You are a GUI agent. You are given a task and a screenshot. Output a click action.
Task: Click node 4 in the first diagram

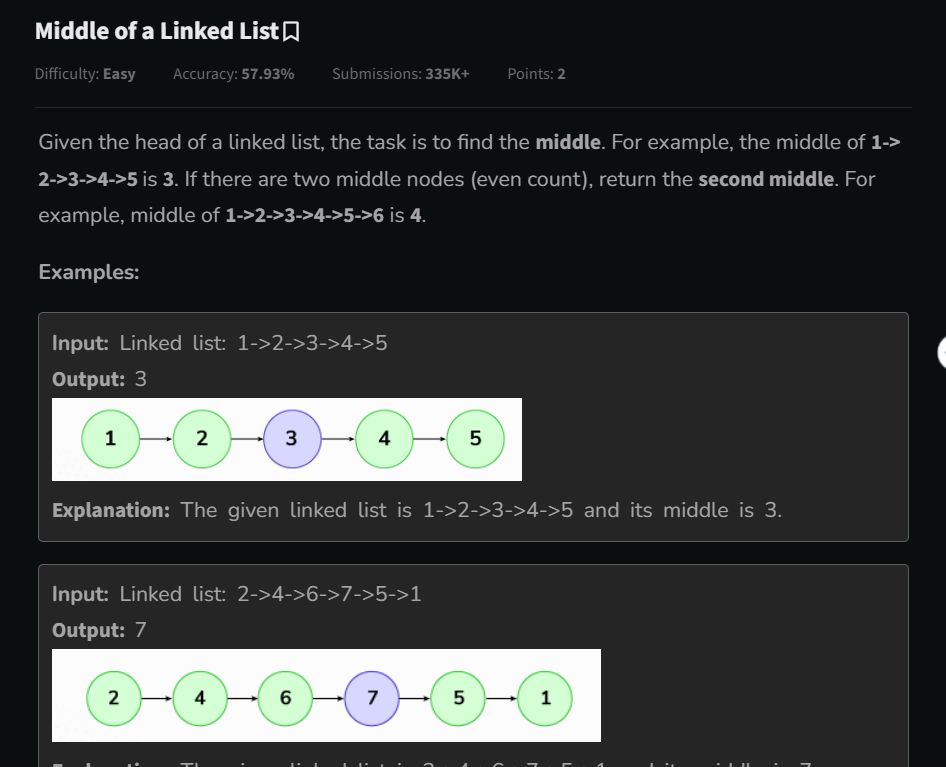tap(384, 439)
